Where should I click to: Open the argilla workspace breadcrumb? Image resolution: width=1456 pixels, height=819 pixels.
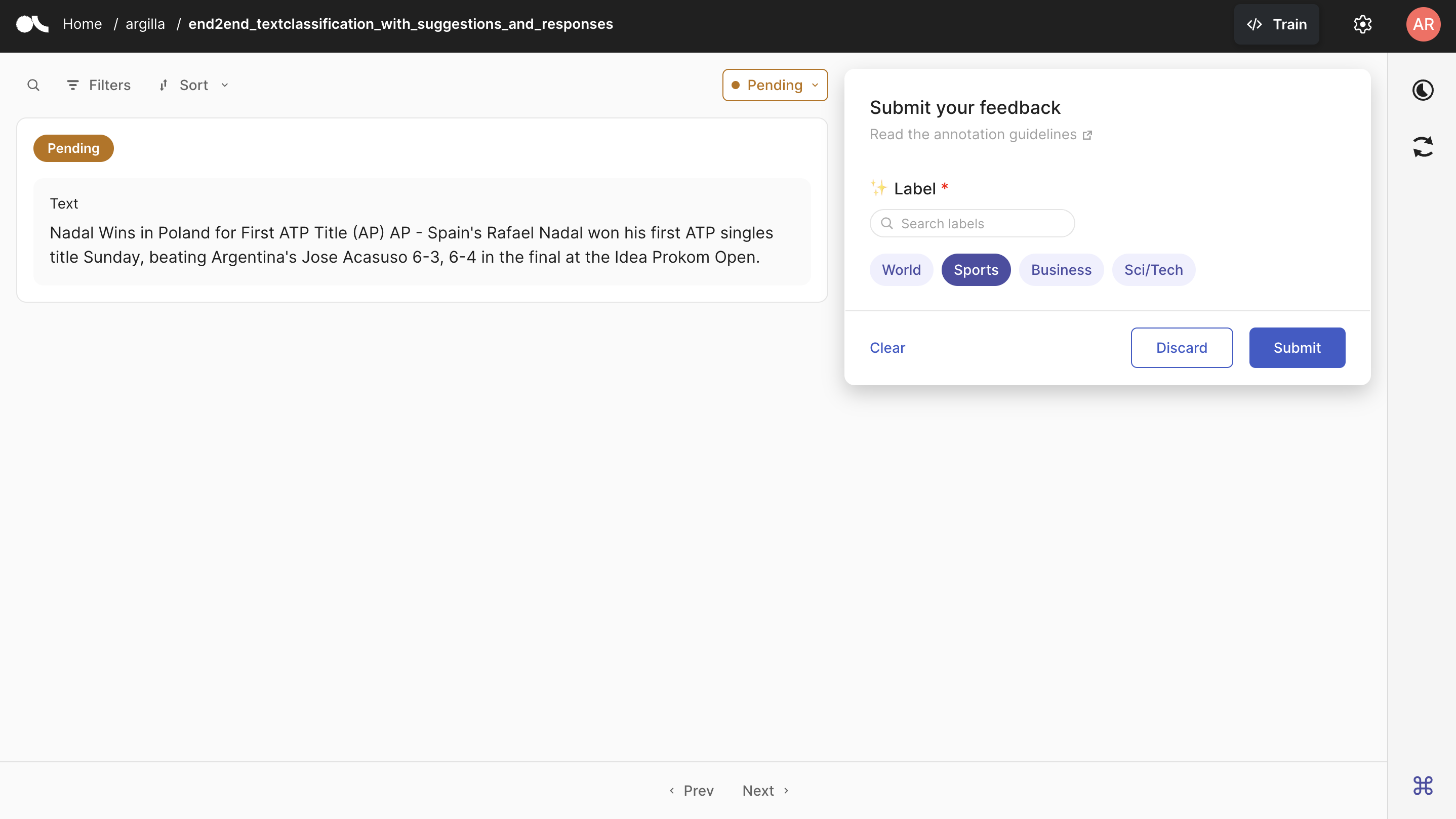pos(145,24)
